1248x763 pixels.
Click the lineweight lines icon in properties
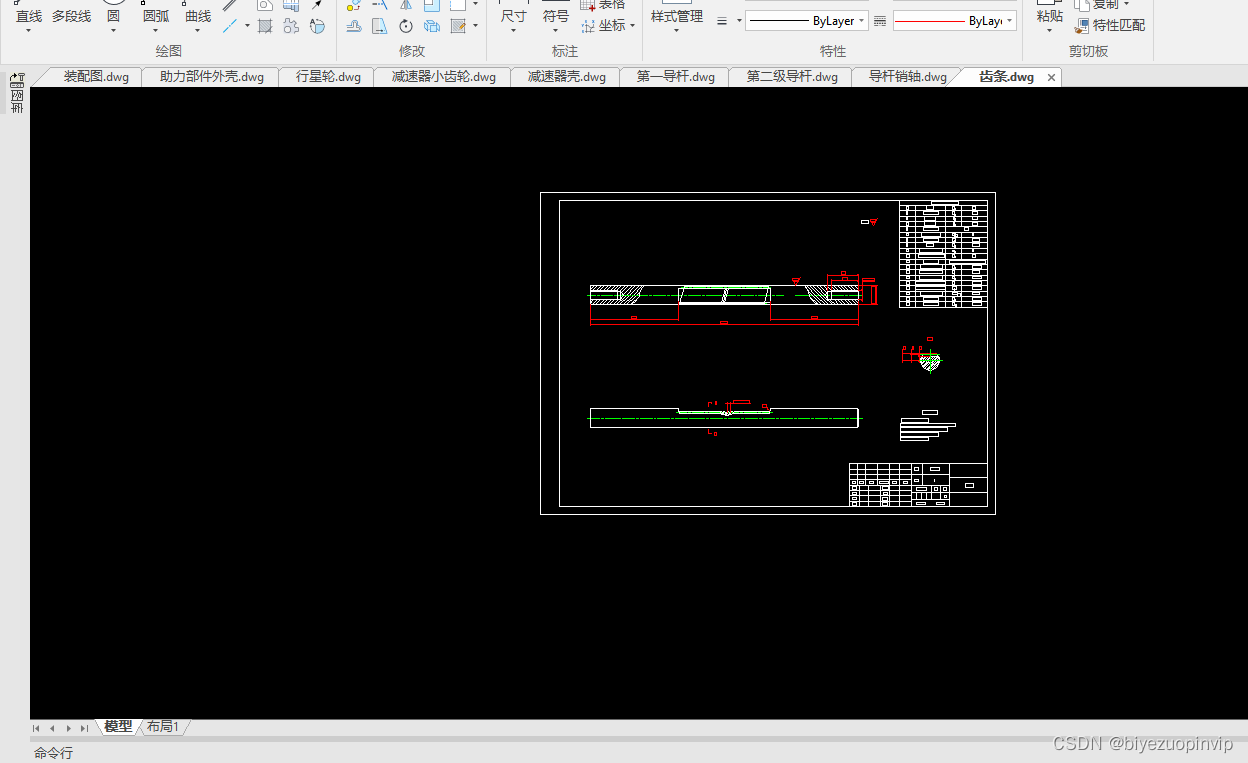tap(722, 21)
